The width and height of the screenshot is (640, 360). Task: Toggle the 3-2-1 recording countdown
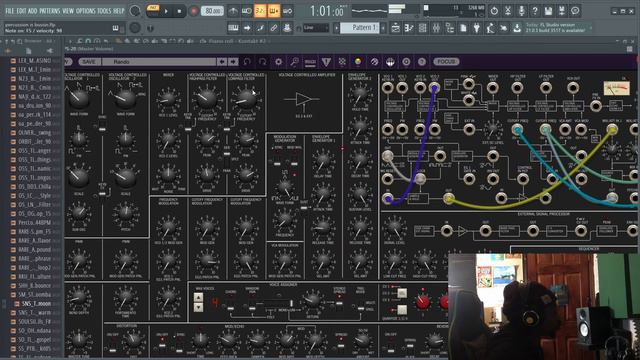coord(260,11)
